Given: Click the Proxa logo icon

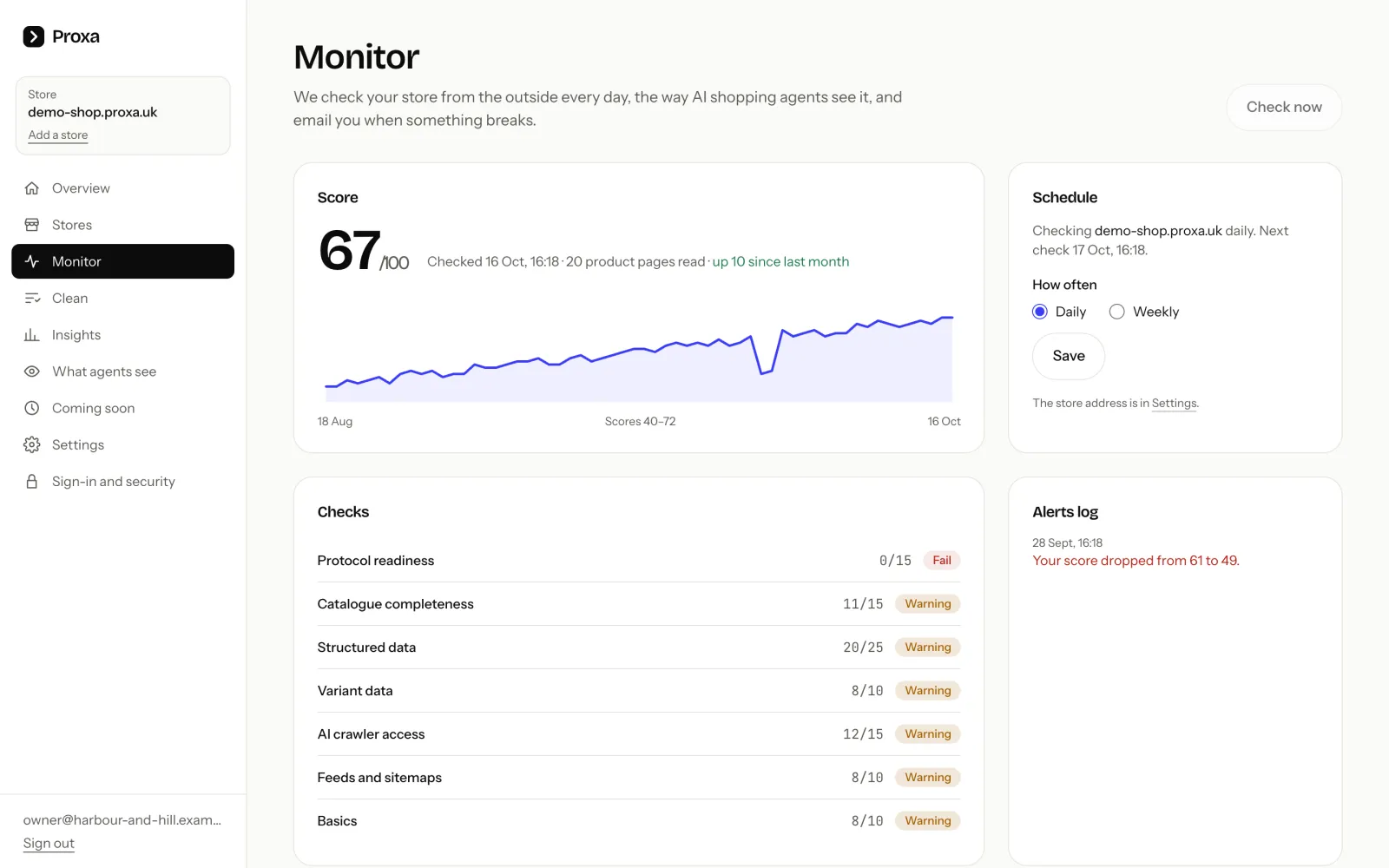Looking at the screenshot, I should (x=33, y=36).
